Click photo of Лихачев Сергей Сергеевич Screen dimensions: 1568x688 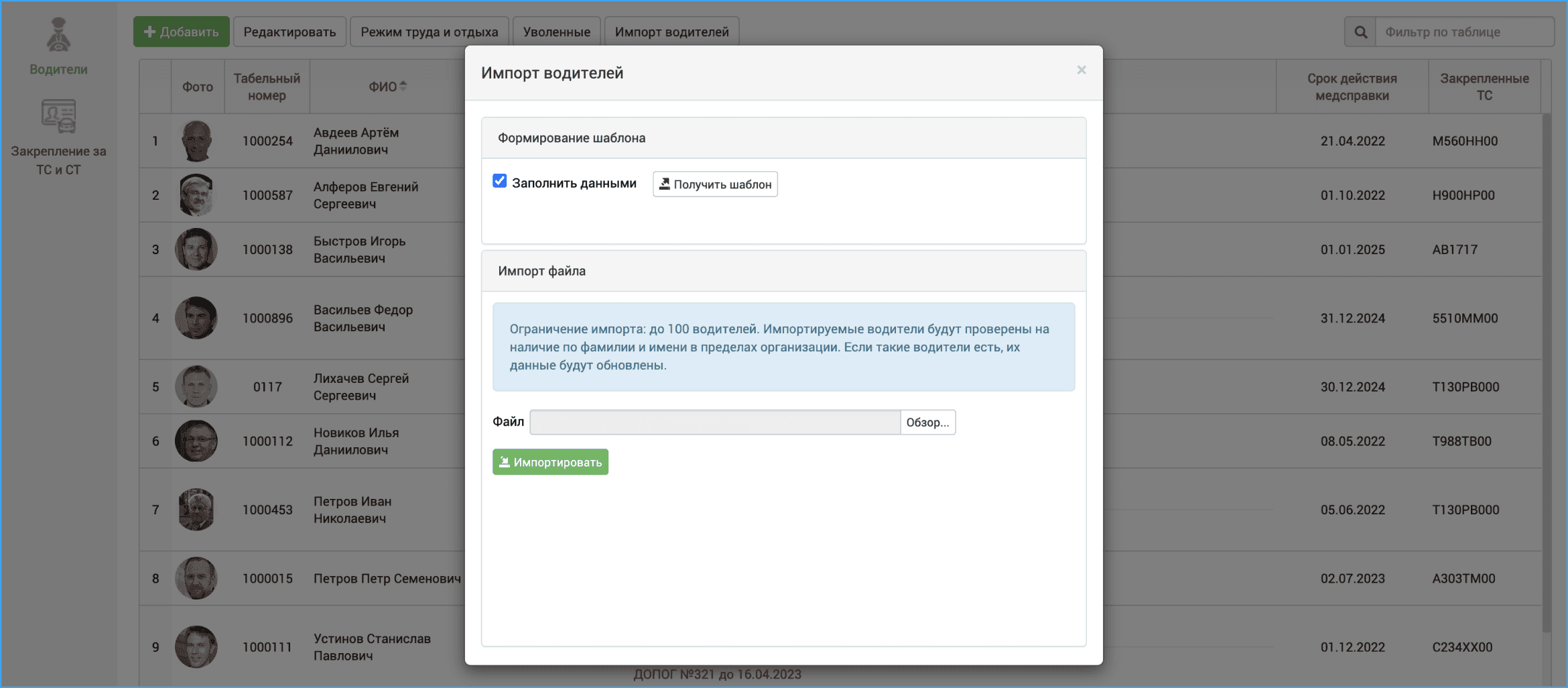[x=196, y=387]
